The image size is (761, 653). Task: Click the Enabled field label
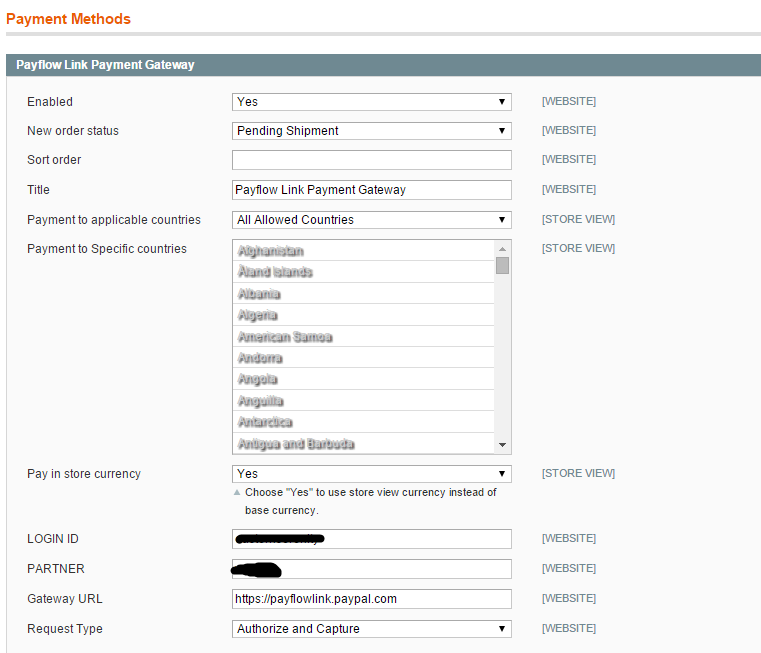(x=50, y=102)
